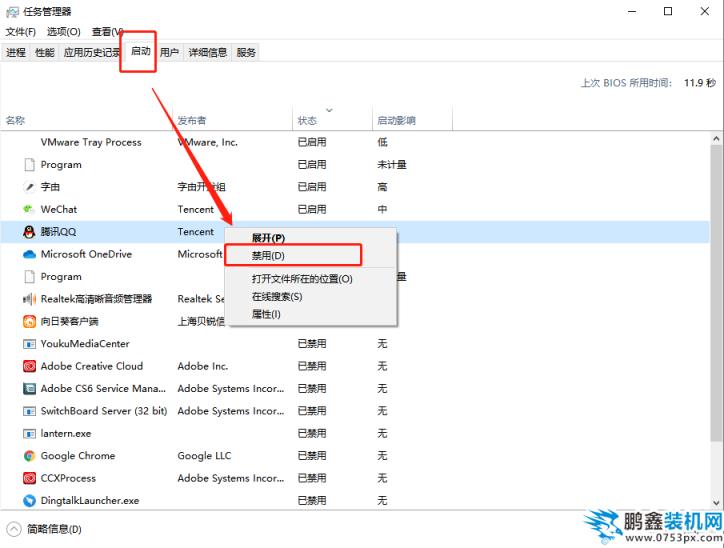Choose 属性(I) in the context menu
The height and width of the screenshot is (548, 724).
tap(311, 314)
